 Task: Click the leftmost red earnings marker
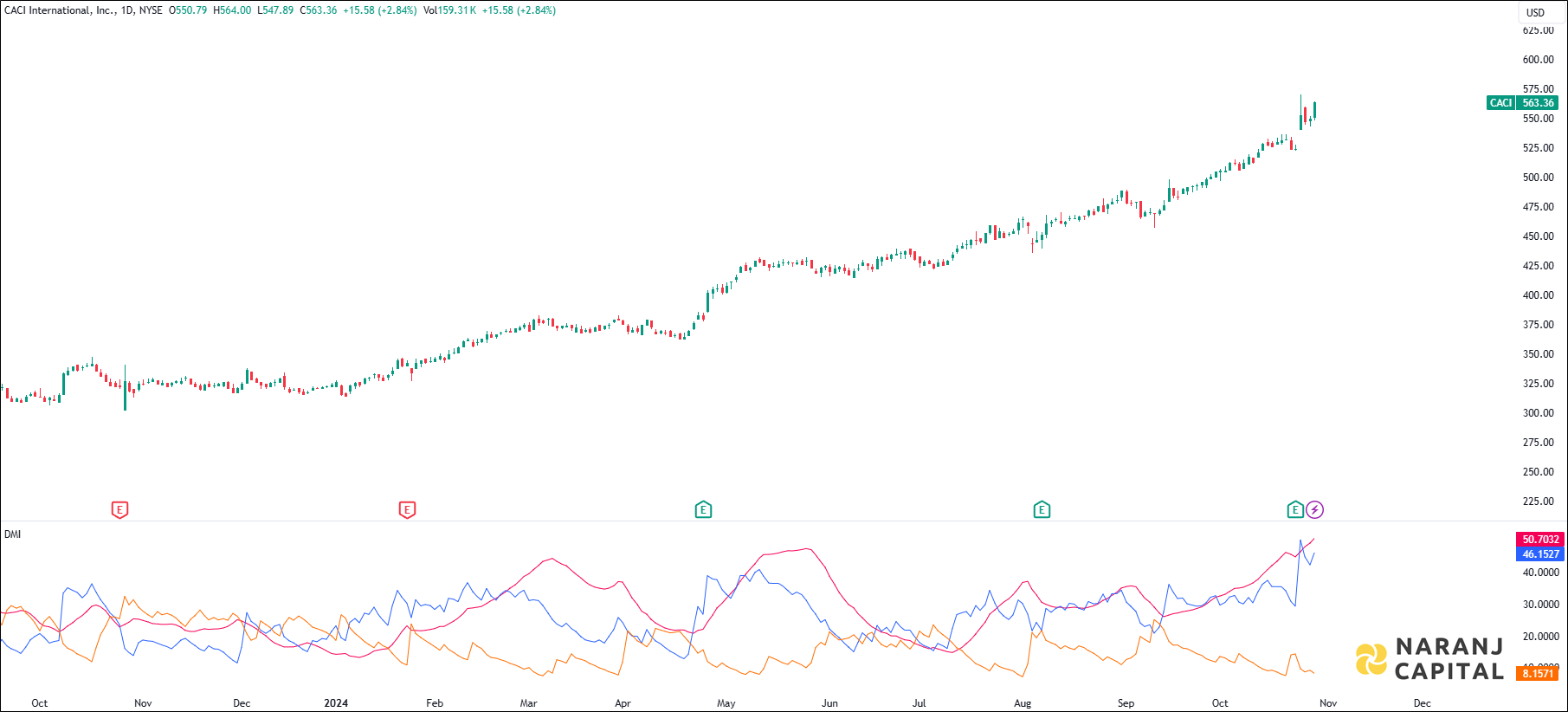click(x=120, y=510)
